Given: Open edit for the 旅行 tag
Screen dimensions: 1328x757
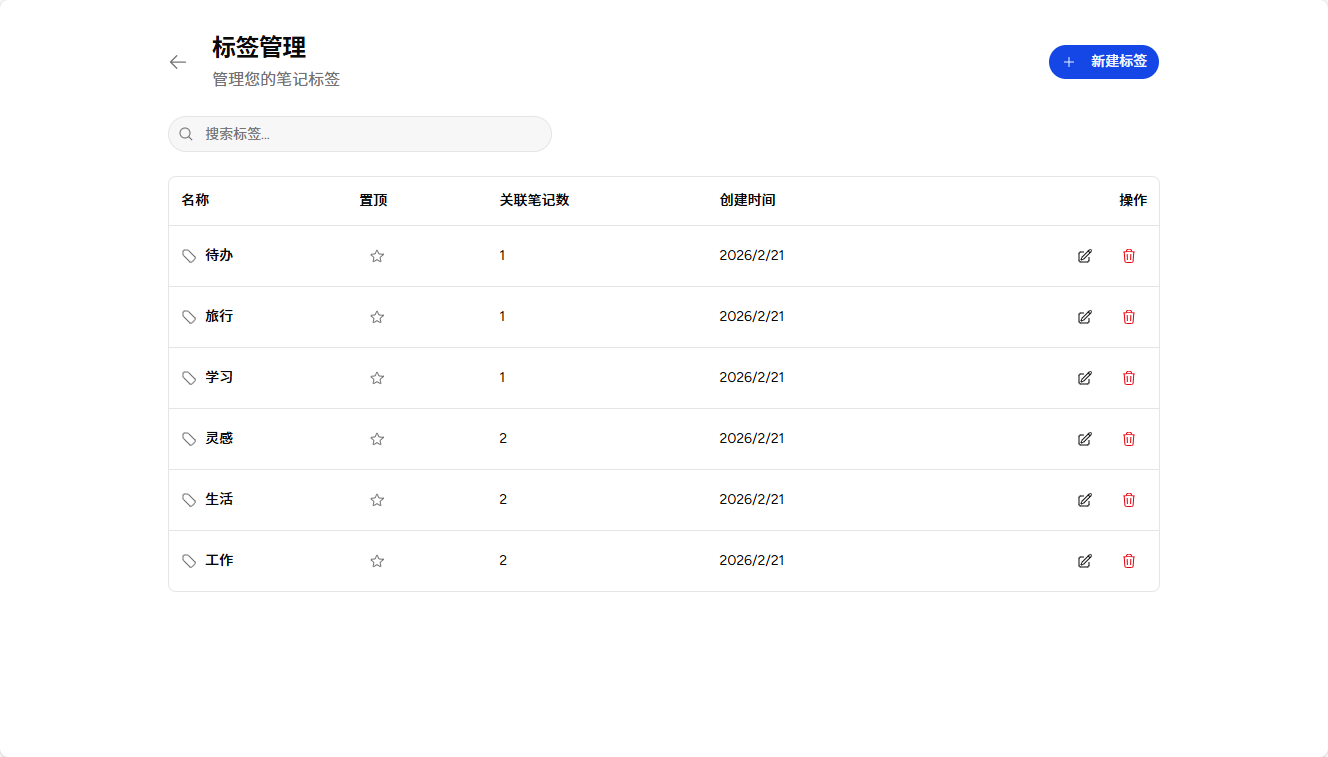Looking at the screenshot, I should pos(1085,317).
